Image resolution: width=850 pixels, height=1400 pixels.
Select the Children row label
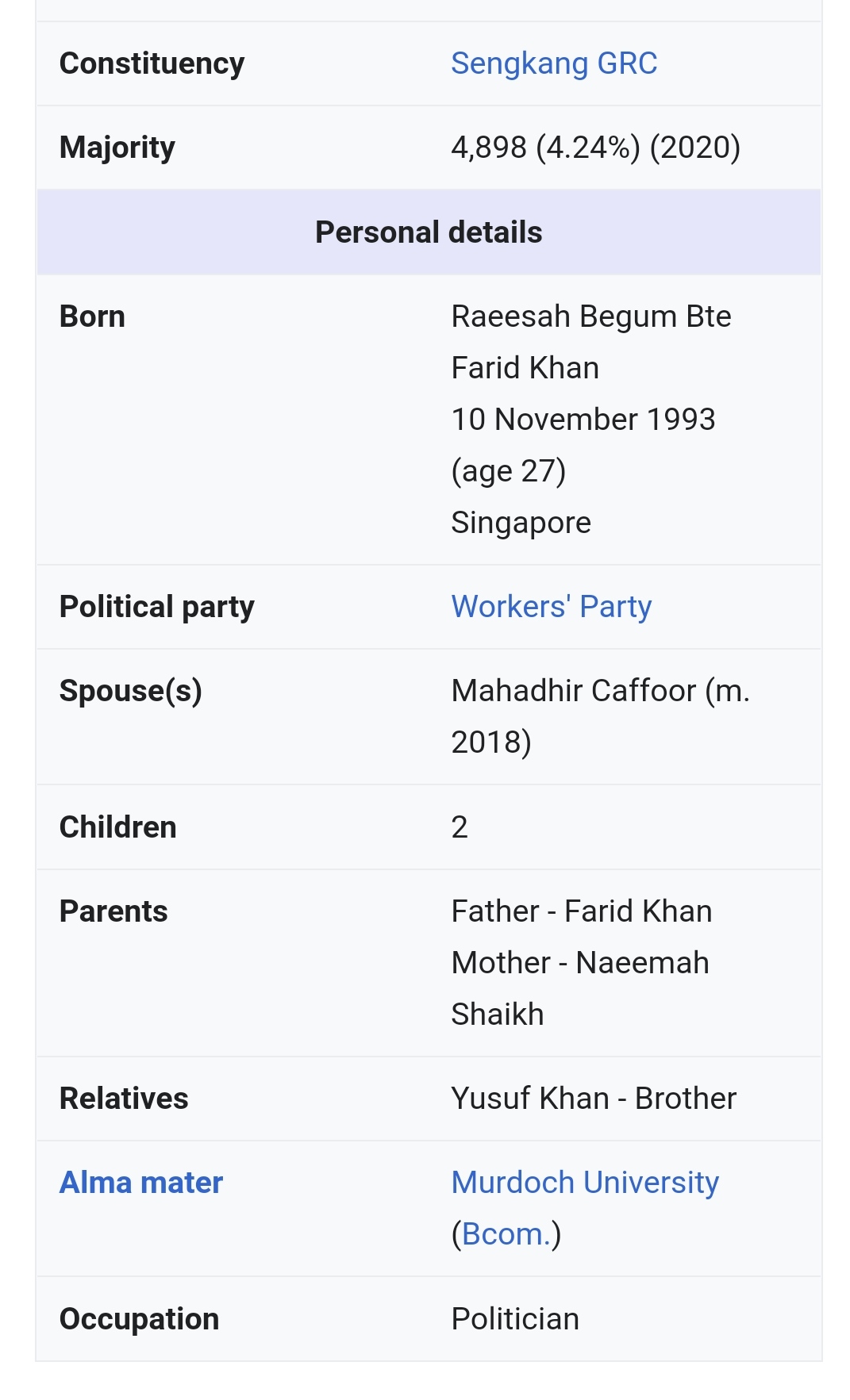pos(117,827)
